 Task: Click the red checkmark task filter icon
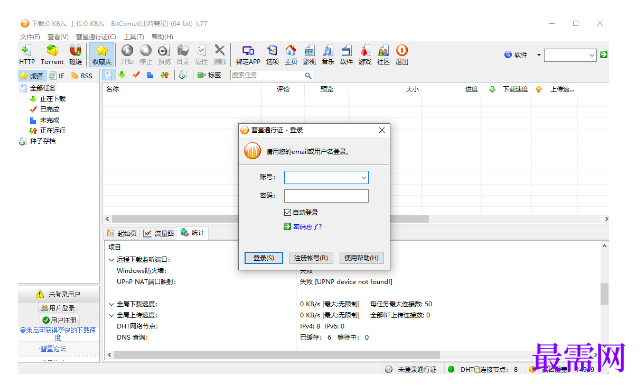136,75
